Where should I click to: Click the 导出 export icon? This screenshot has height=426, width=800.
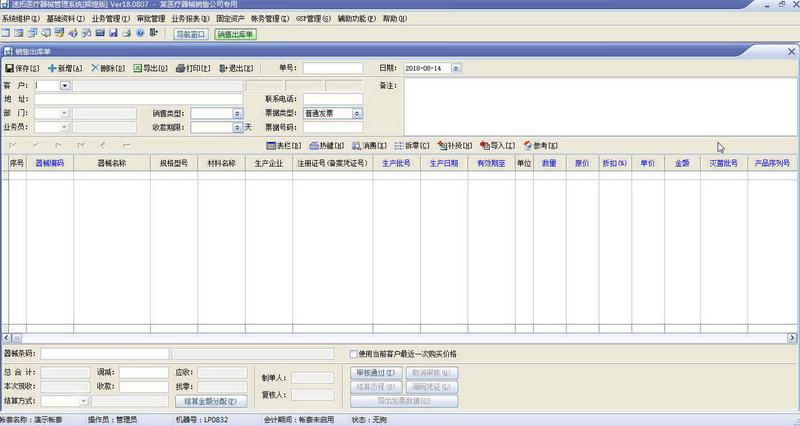137,68
